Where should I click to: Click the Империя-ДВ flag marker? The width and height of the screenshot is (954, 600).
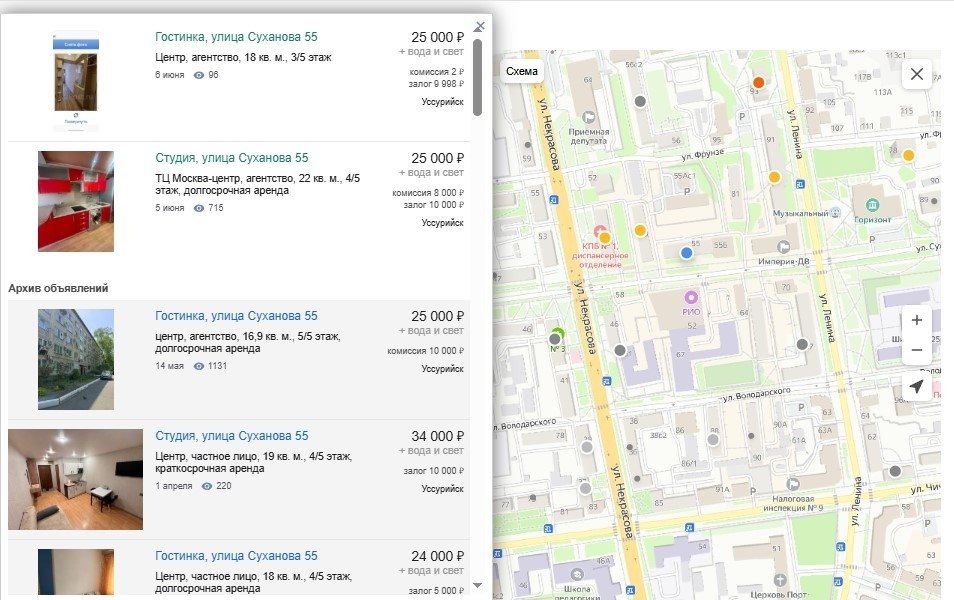tap(784, 246)
